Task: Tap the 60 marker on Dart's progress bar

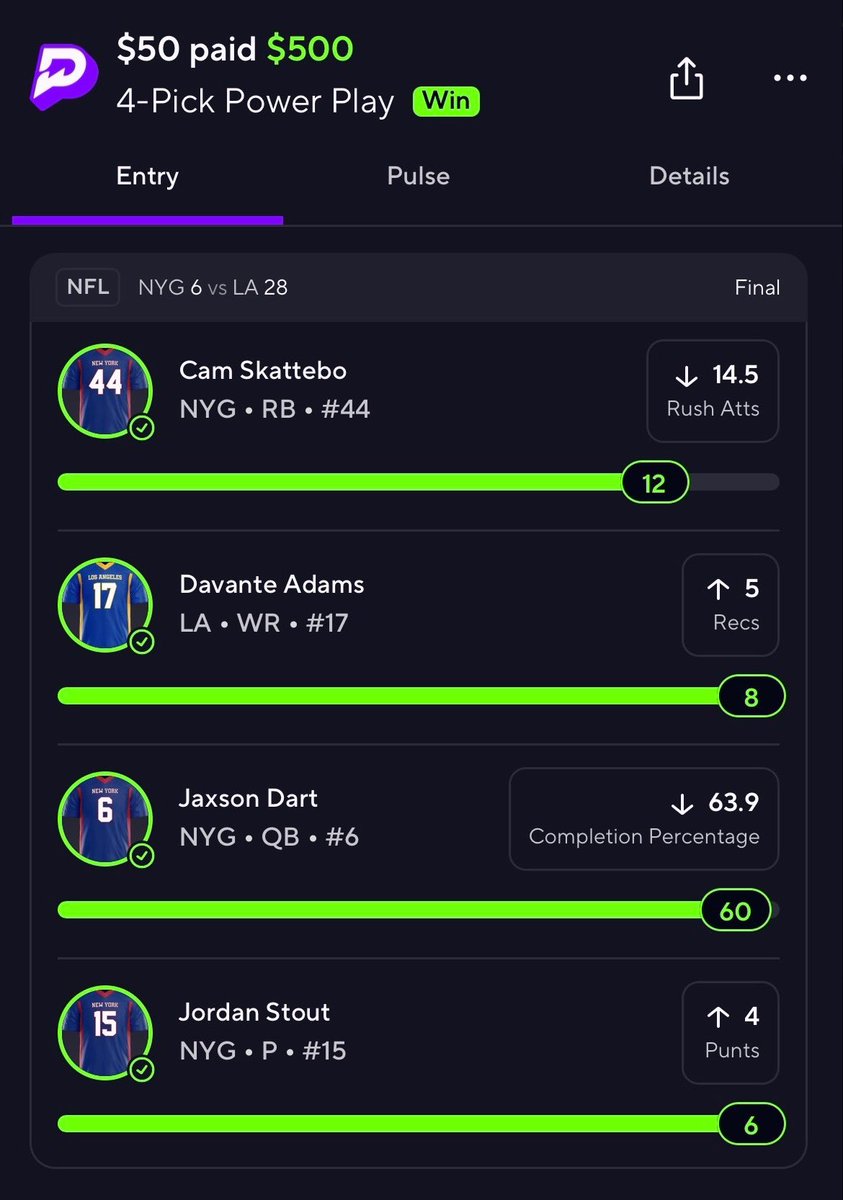Action: (736, 911)
